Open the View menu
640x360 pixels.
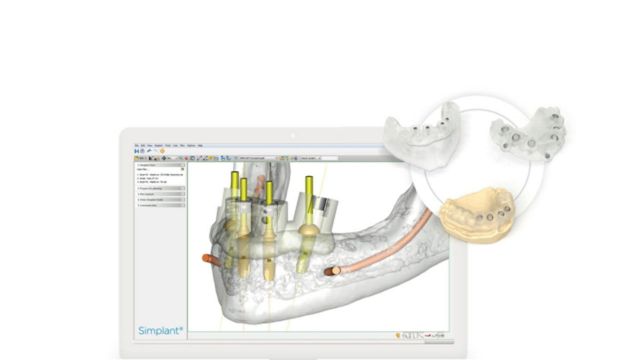point(149,145)
